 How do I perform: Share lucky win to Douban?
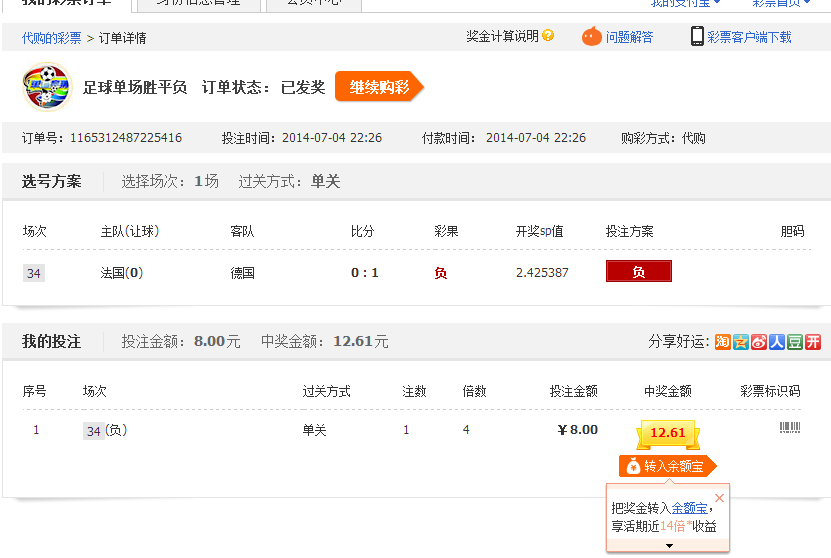(794, 342)
